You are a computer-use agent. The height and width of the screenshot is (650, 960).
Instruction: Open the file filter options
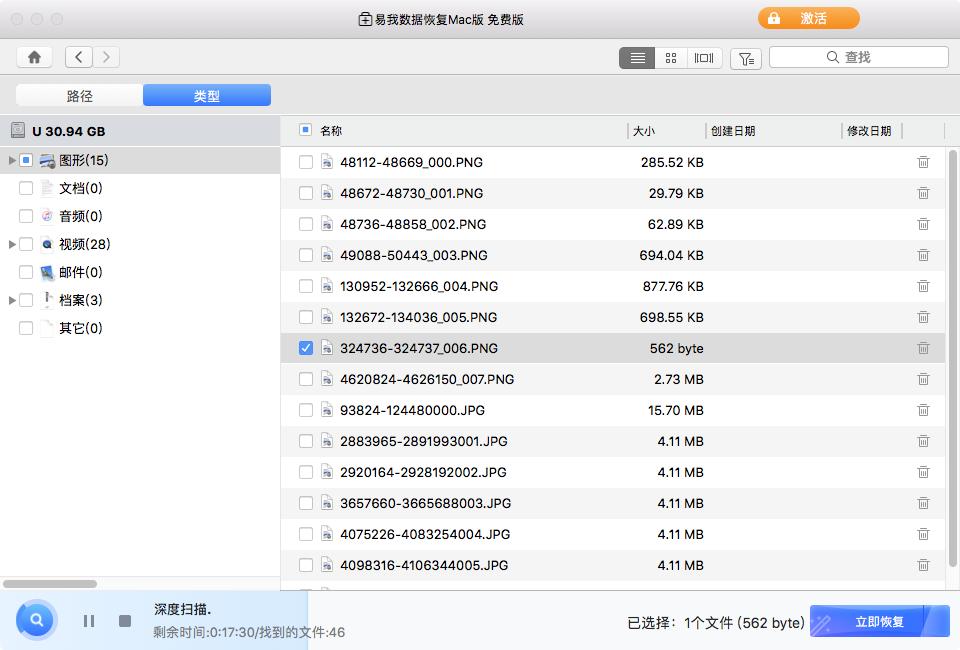pos(745,58)
